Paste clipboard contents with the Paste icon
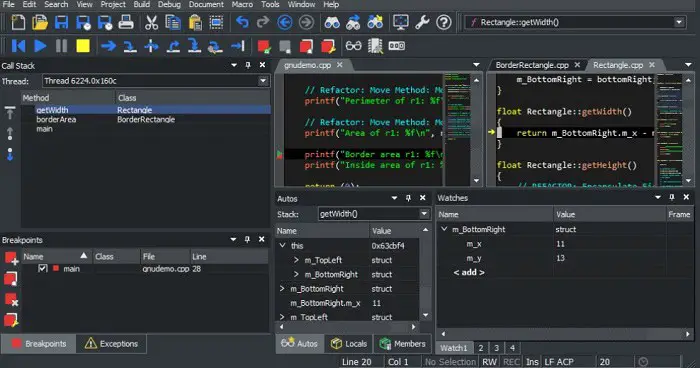The width and height of the screenshot is (700, 368). [195, 22]
